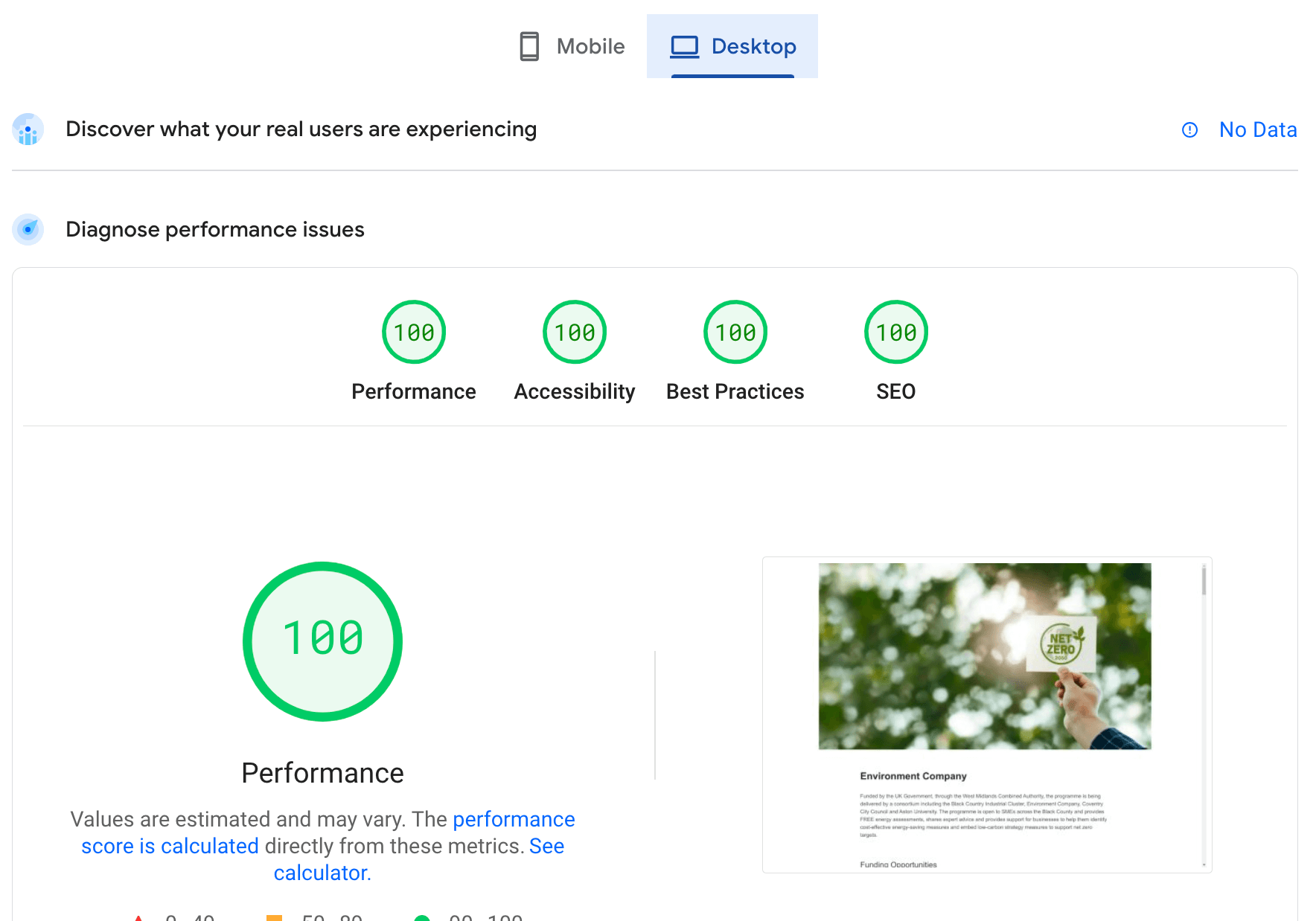The height and width of the screenshot is (921, 1316).
Task: Open the No Data link
Action: click(1258, 129)
